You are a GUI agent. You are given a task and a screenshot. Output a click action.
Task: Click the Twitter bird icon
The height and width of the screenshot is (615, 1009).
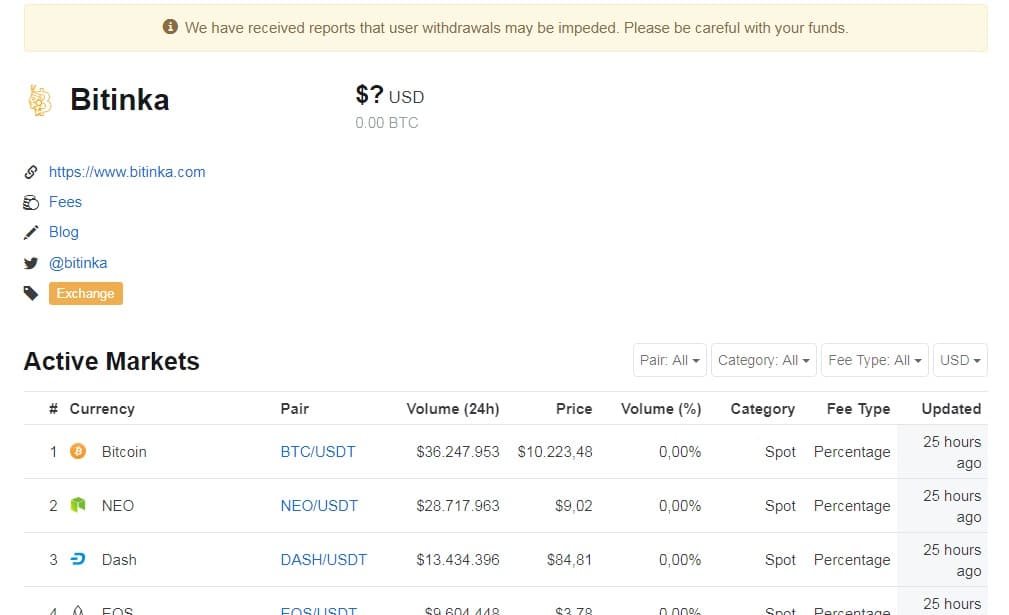31,263
